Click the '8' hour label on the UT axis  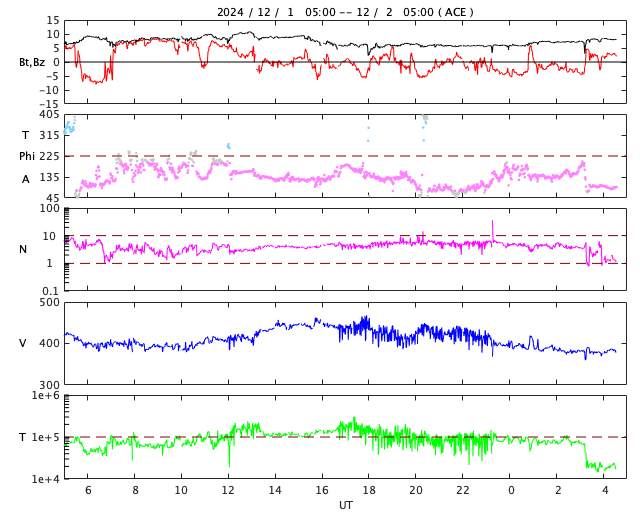click(x=135, y=490)
